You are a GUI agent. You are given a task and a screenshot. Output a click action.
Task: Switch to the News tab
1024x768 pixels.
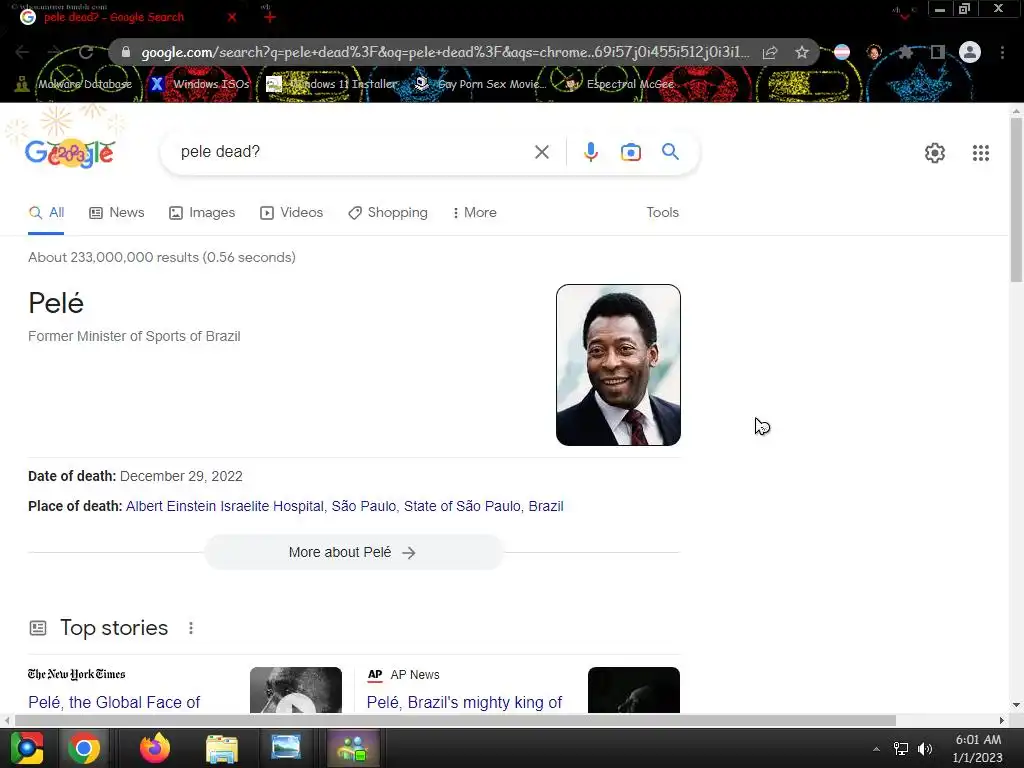[117, 212]
